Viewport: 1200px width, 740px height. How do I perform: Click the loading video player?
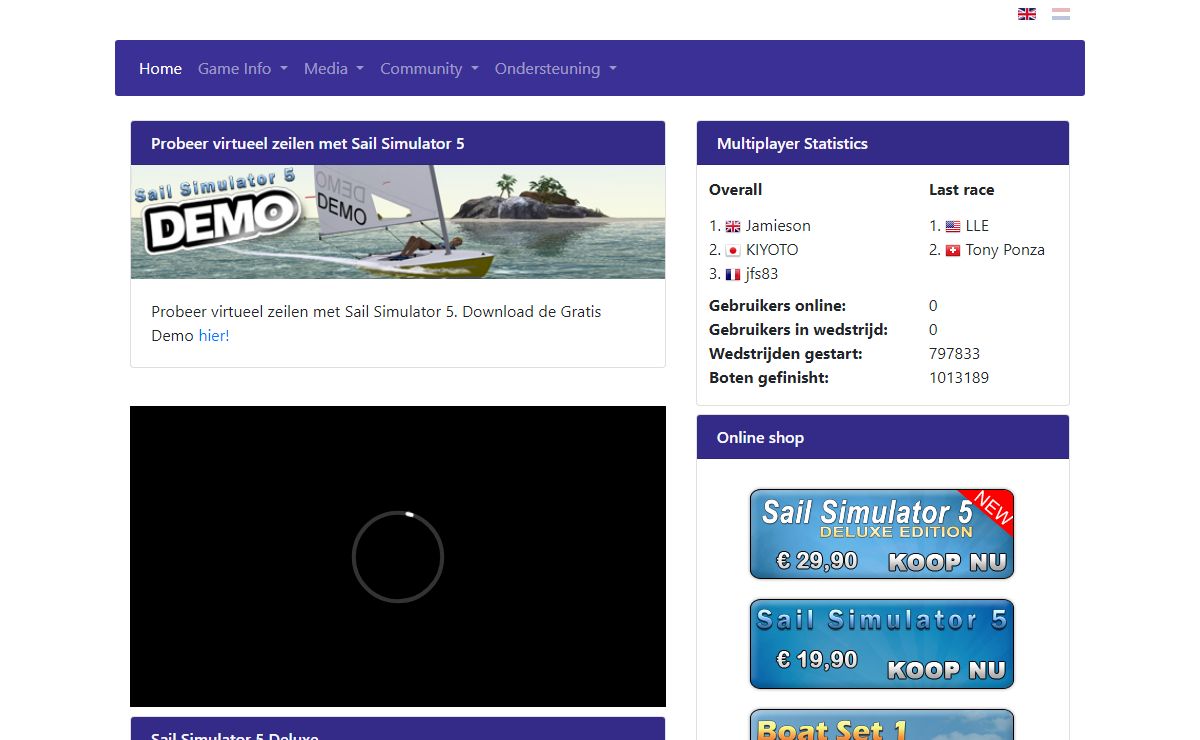[398, 556]
